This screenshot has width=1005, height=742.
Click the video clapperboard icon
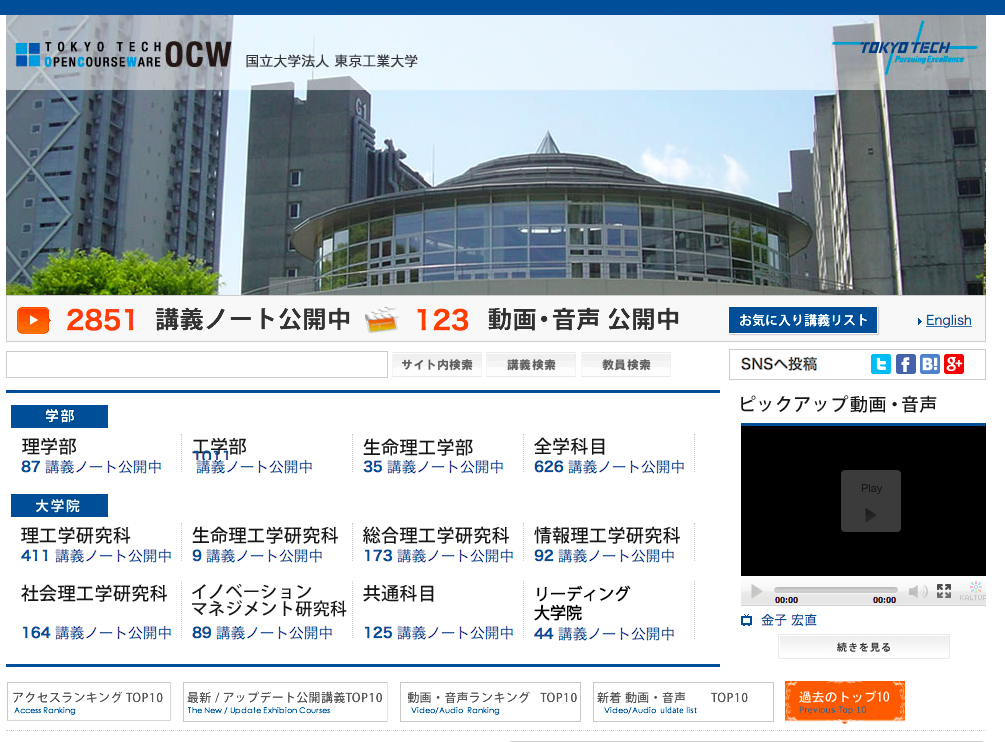(x=382, y=320)
